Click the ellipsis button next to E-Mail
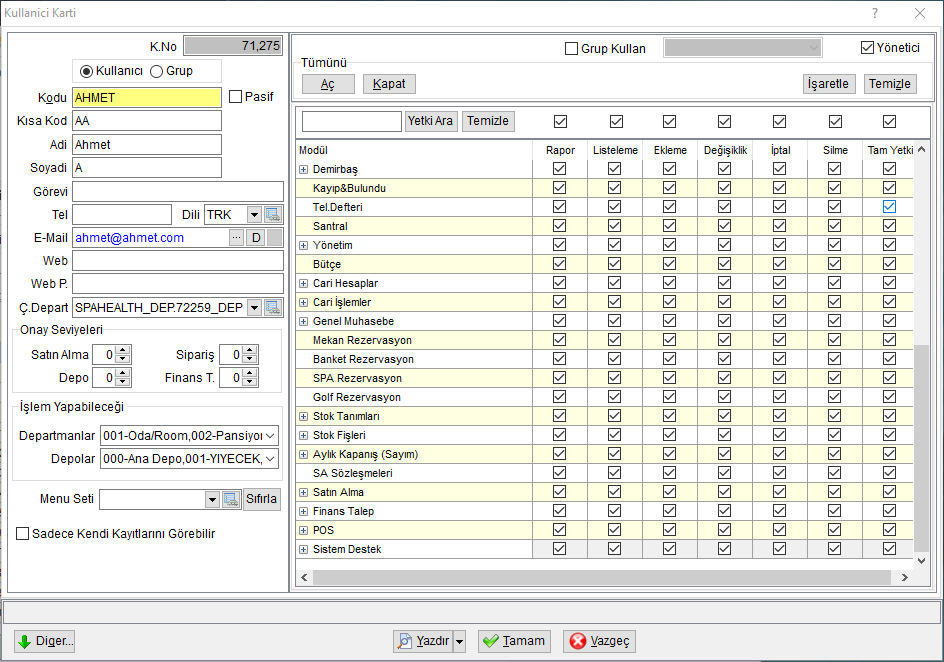 click(x=237, y=238)
